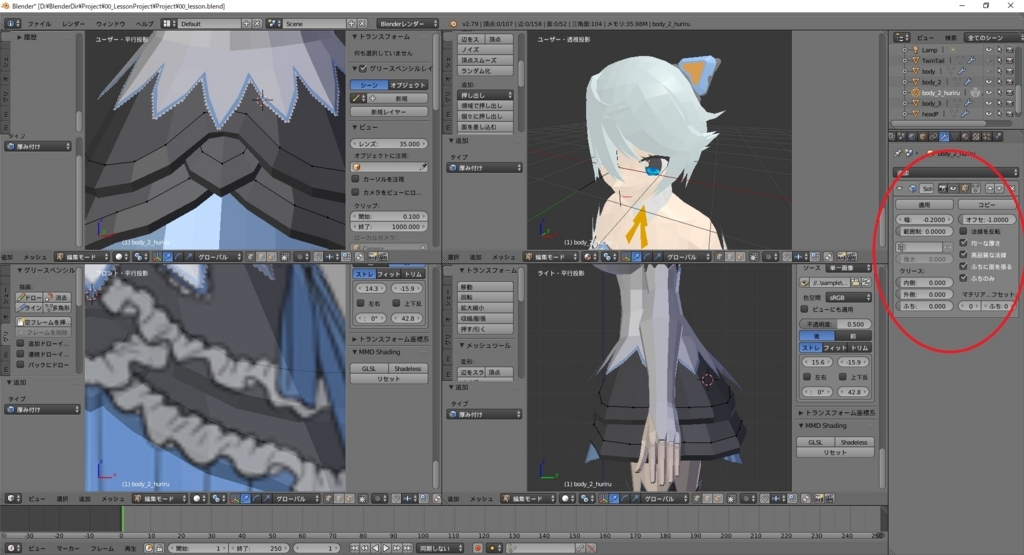Image resolution: width=1024 pixels, height=555 pixels.
Task: Jump to the timeline end frame
Action: [x=408, y=548]
